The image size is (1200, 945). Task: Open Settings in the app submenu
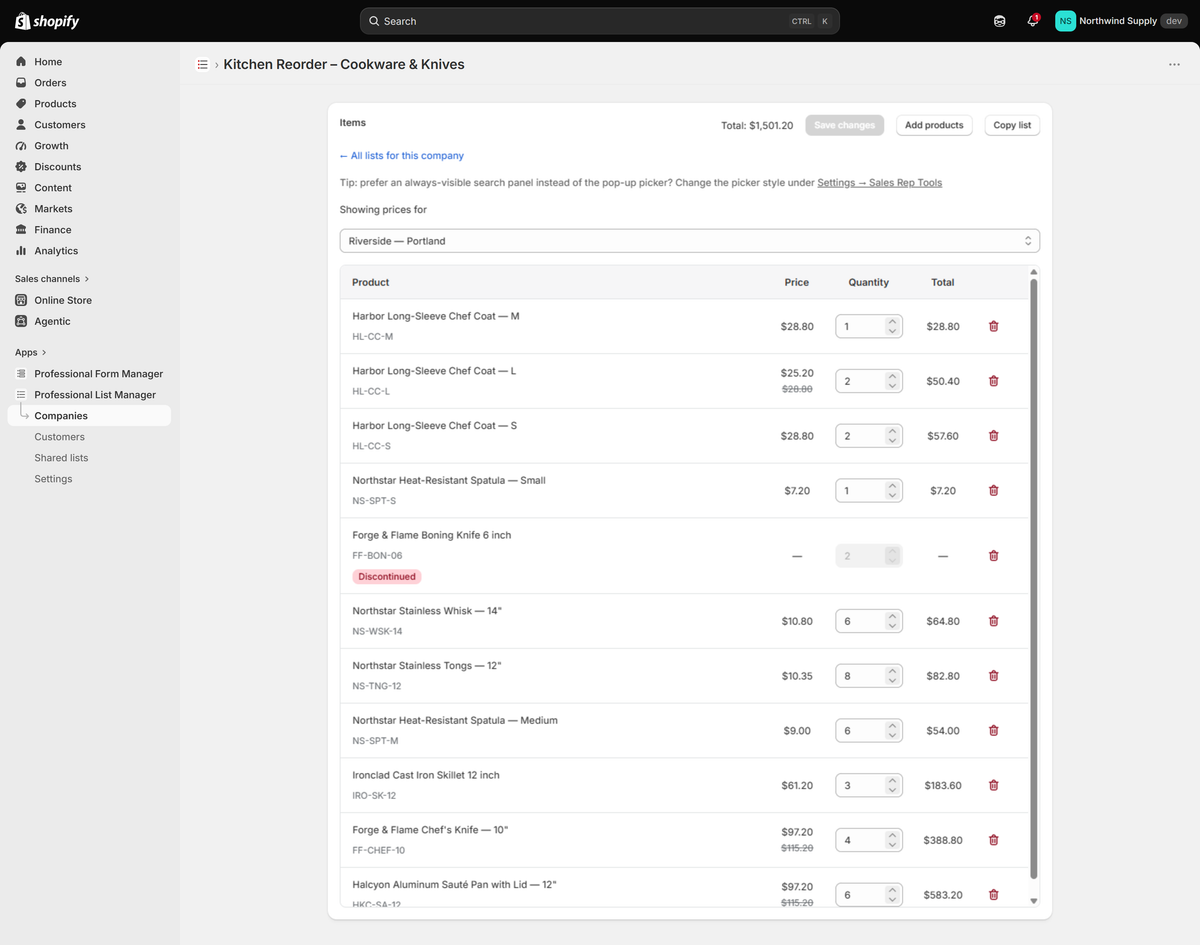click(90, 479)
